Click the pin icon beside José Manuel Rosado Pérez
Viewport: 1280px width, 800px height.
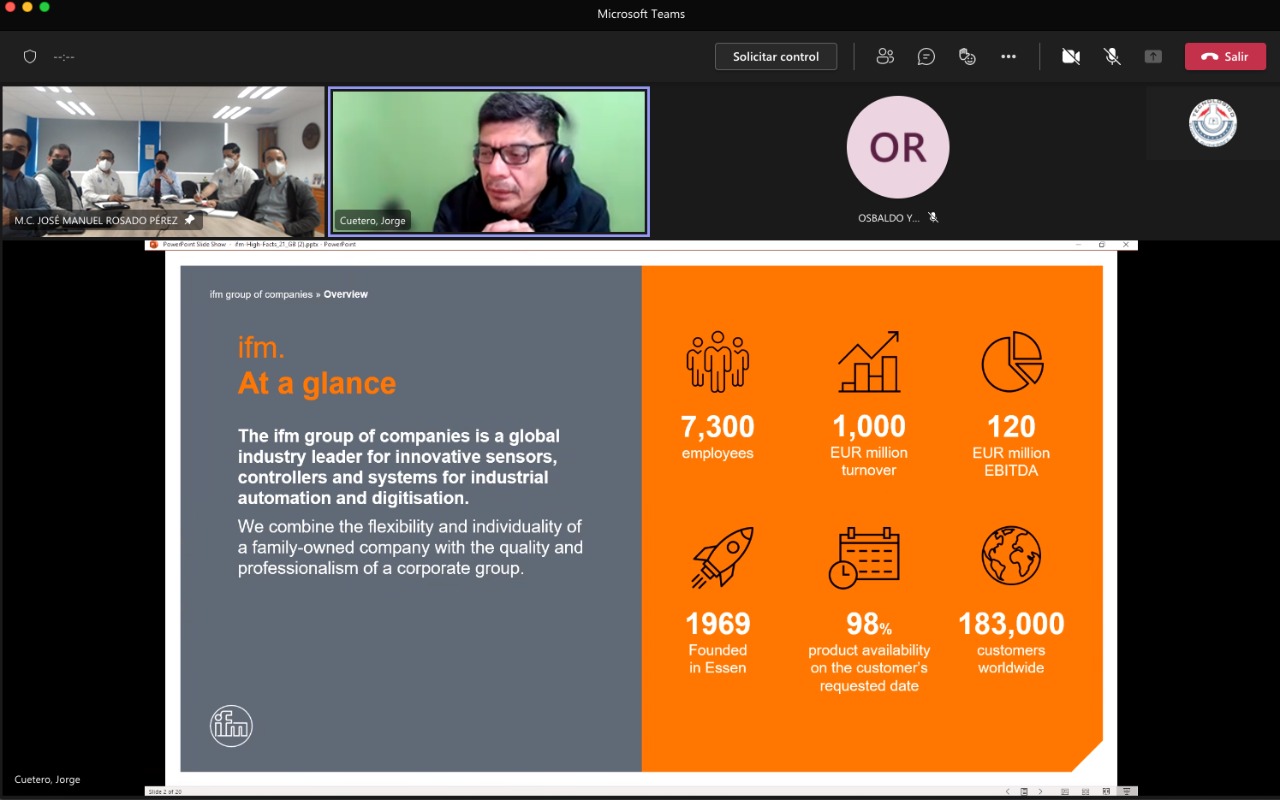(x=190, y=219)
